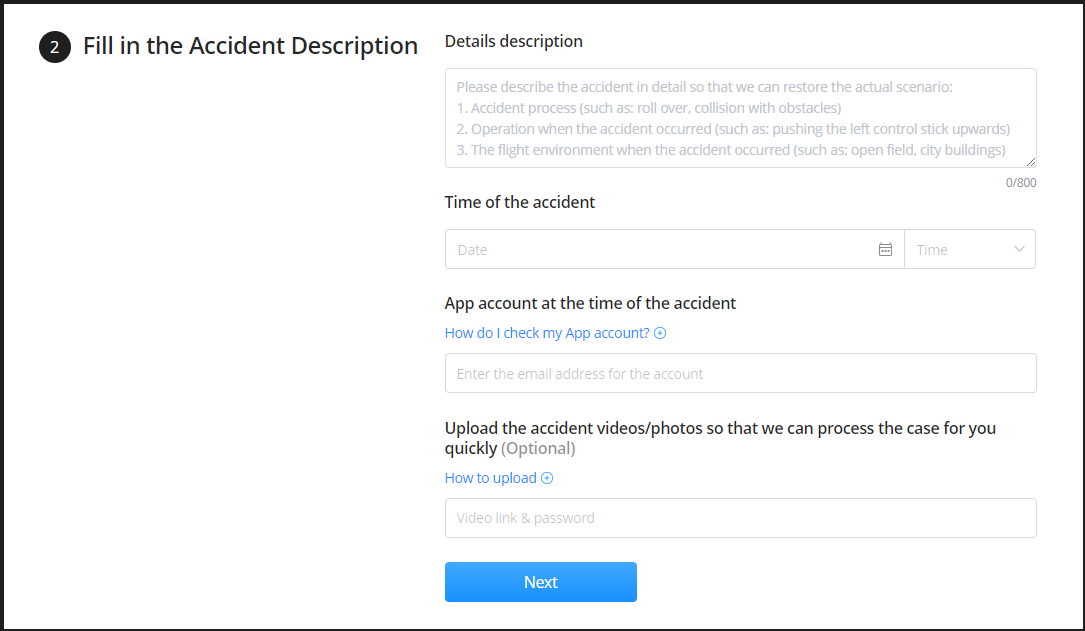Click the resize handle of the description box
1085x631 pixels.
point(1031,162)
